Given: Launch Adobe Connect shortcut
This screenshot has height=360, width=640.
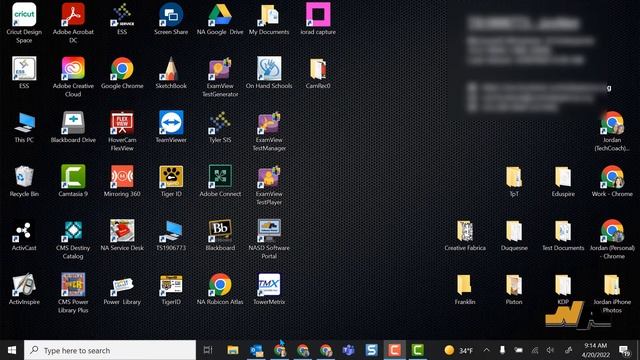Looking at the screenshot, I should [220, 181].
